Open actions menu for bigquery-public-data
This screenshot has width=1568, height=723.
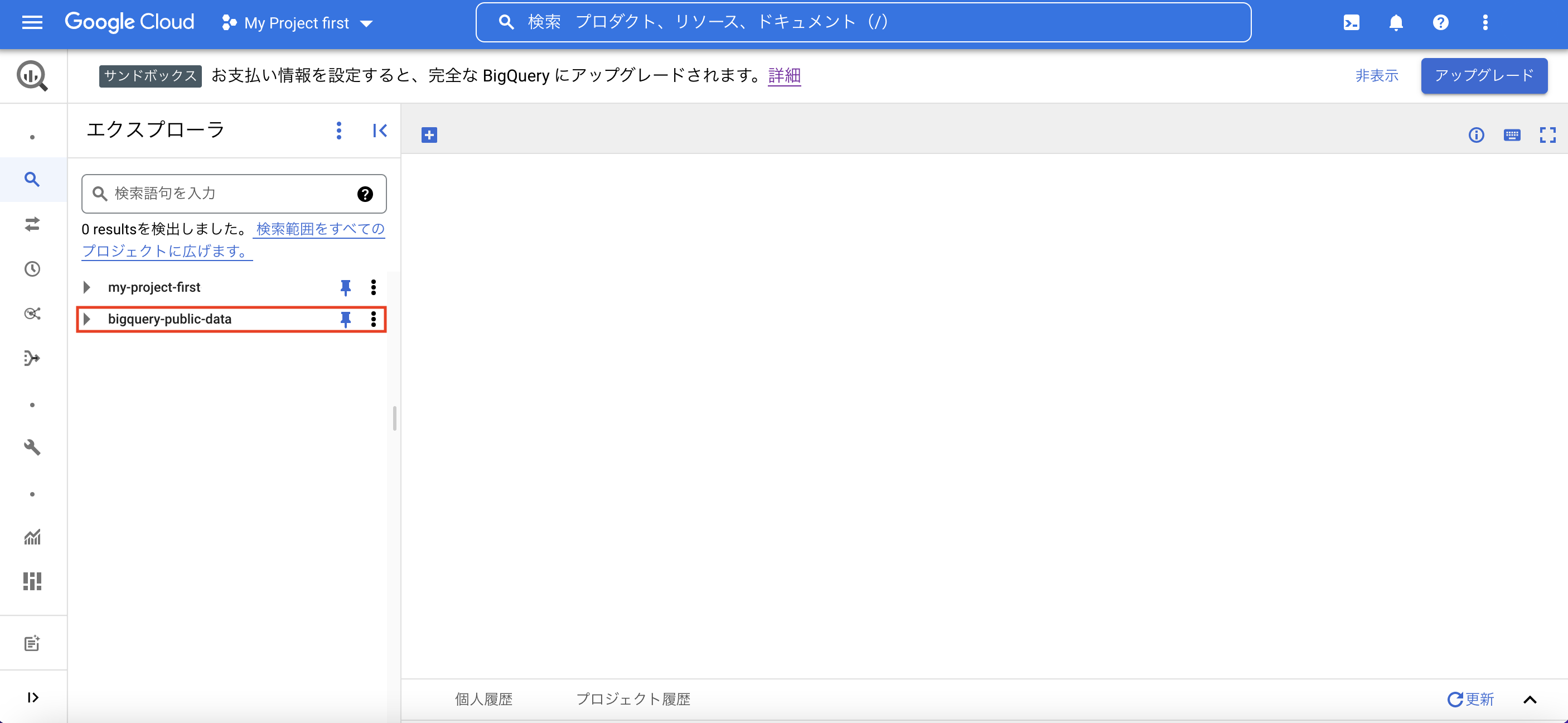(x=374, y=319)
